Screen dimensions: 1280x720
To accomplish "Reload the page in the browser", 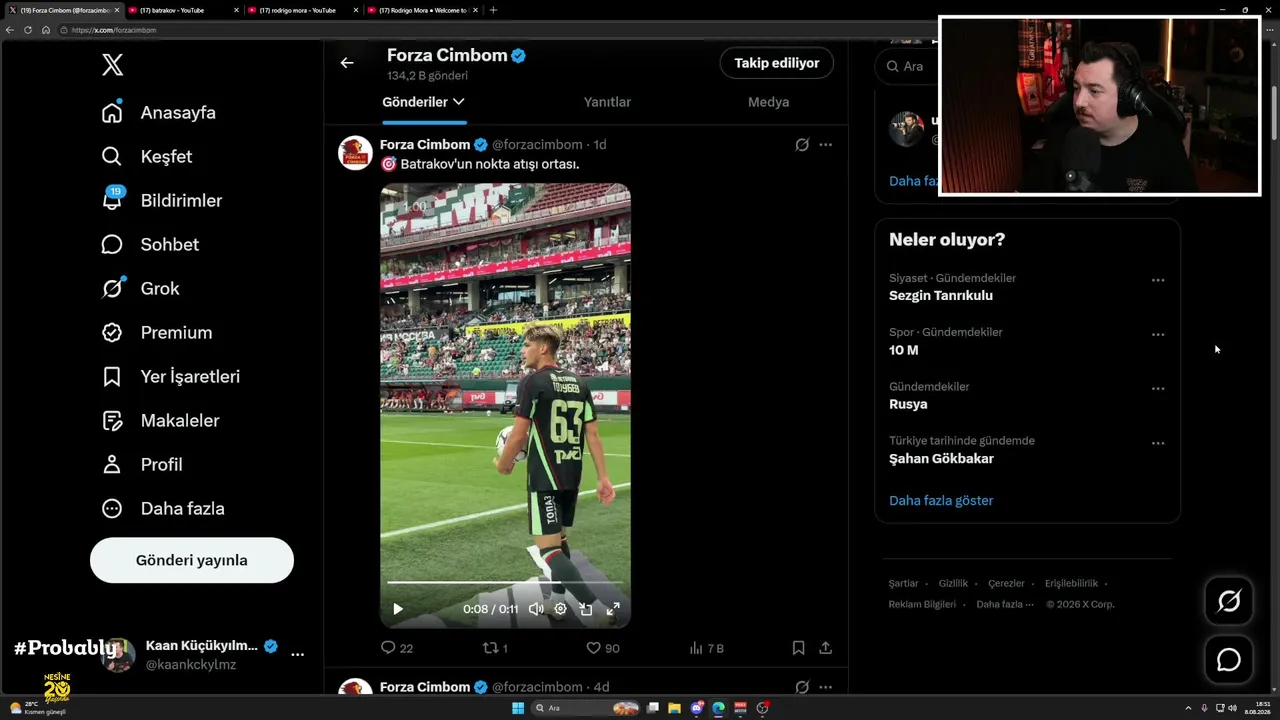I will point(28,30).
